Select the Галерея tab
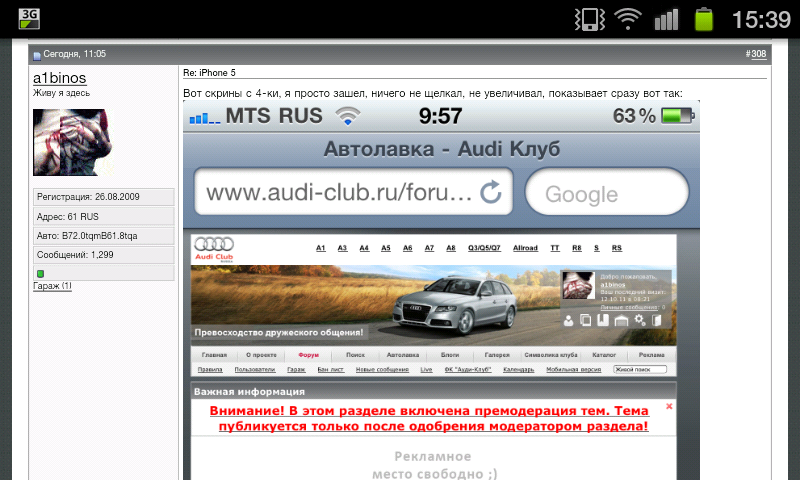 point(497,355)
